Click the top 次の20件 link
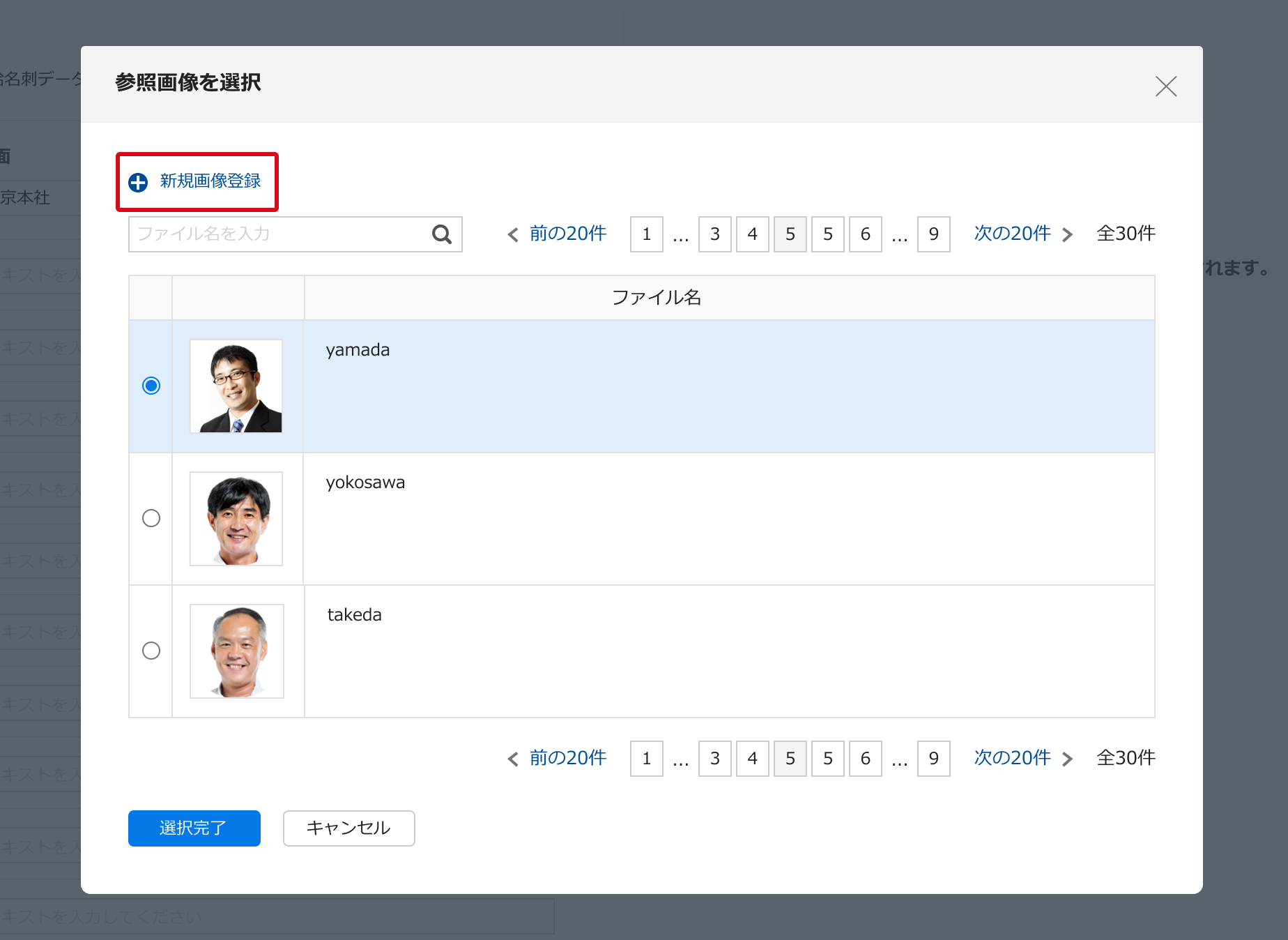 [x=1012, y=234]
